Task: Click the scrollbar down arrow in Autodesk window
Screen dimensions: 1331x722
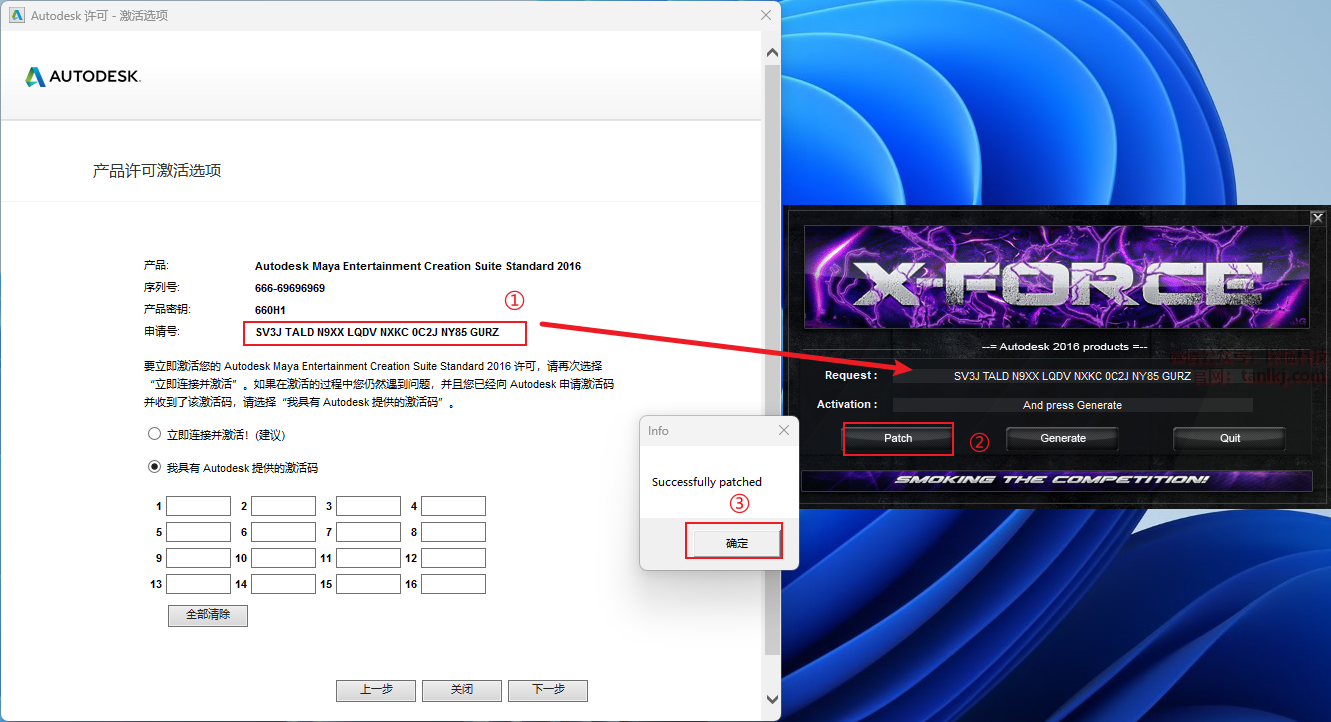Action: (772, 699)
